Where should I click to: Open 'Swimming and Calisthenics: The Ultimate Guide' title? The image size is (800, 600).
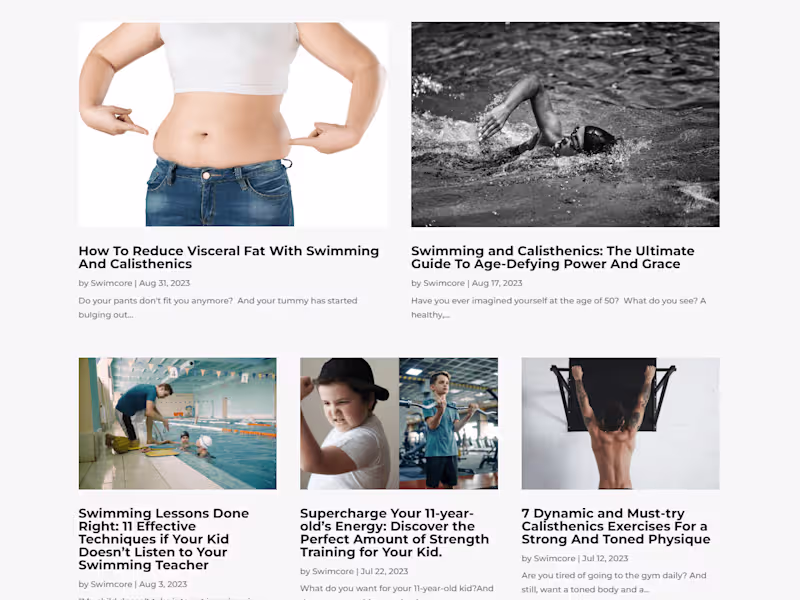[553, 257]
